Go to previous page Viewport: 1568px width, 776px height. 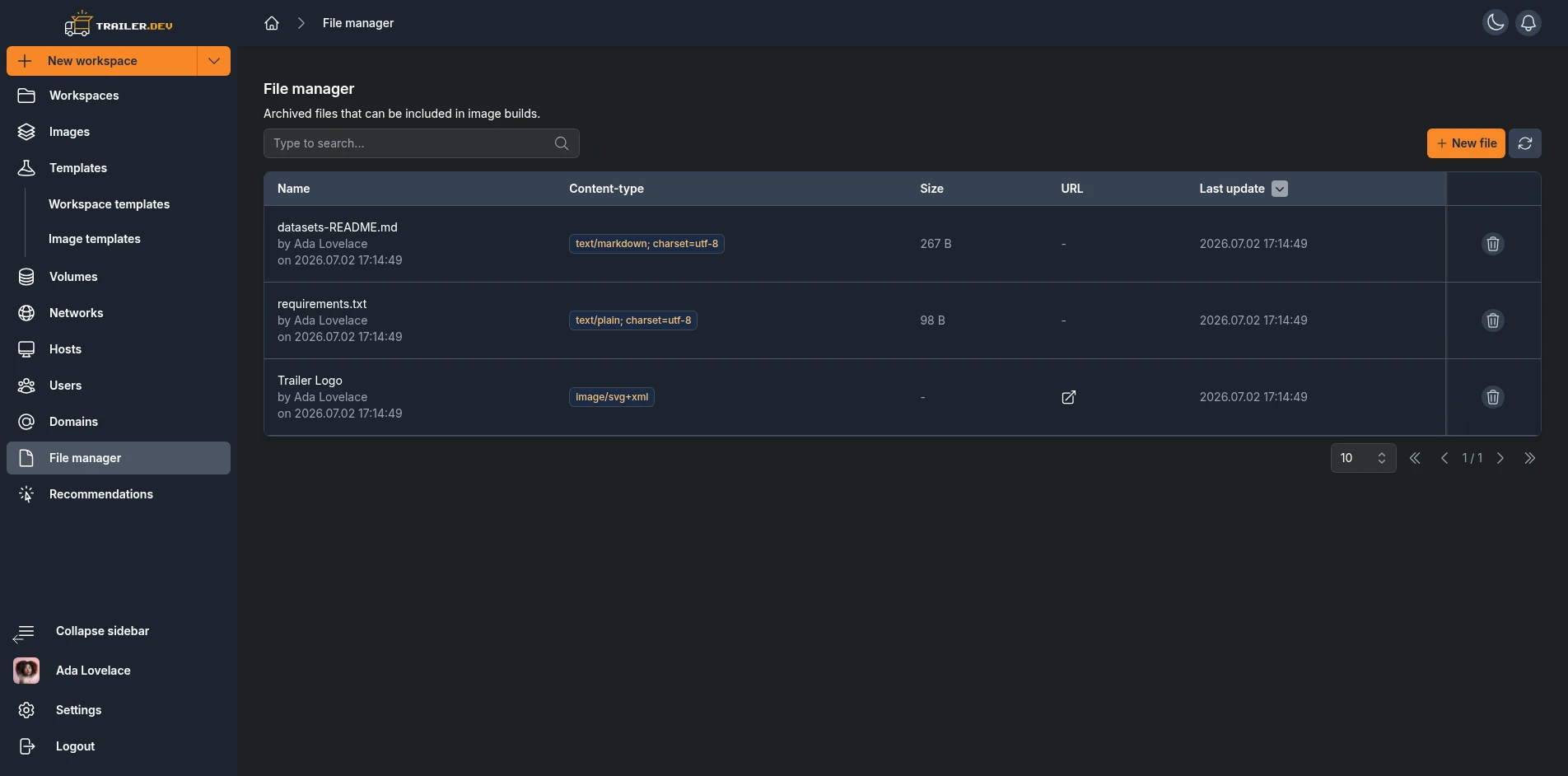coord(1444,458)
